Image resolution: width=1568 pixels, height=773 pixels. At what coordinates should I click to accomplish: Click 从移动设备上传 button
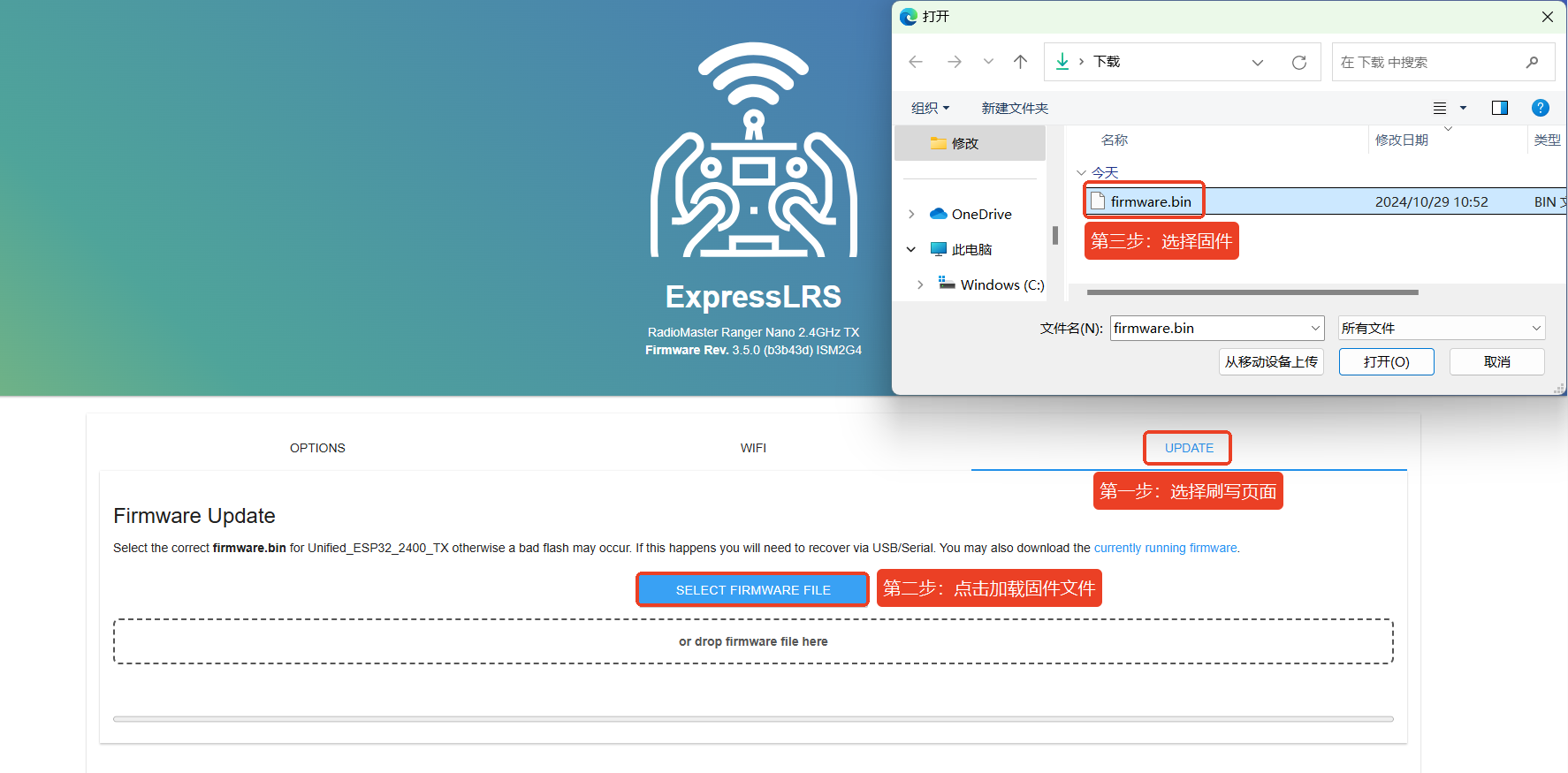point(1271,361)
